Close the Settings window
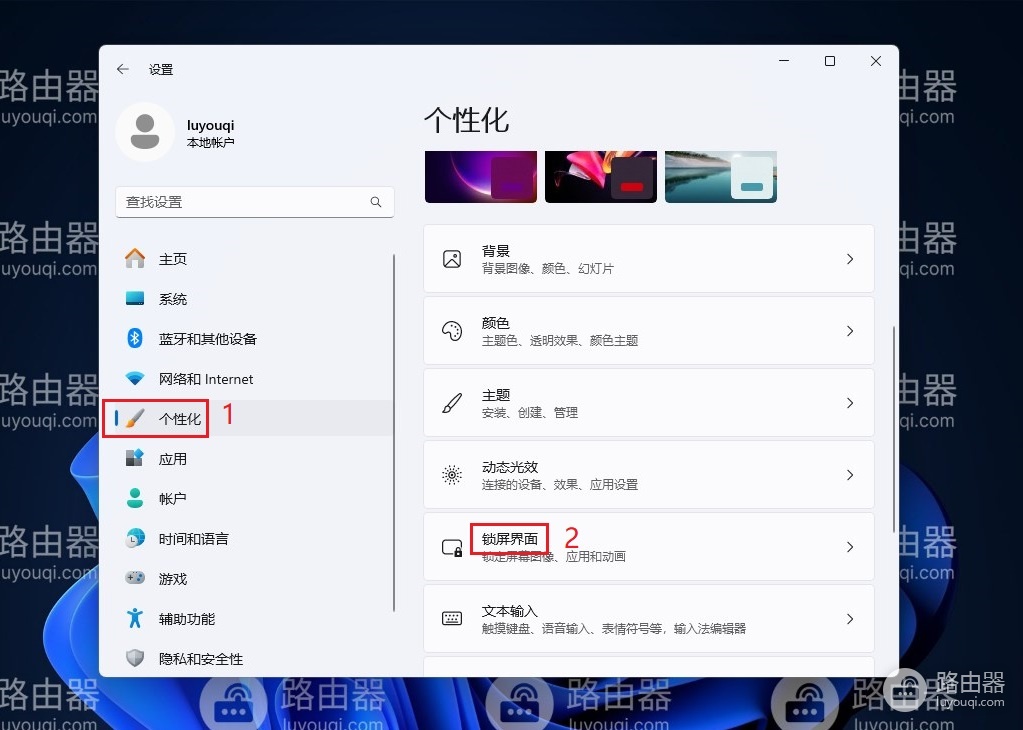Image resolution: width=1023 pixels, height=730 pixels. point(876,61)
